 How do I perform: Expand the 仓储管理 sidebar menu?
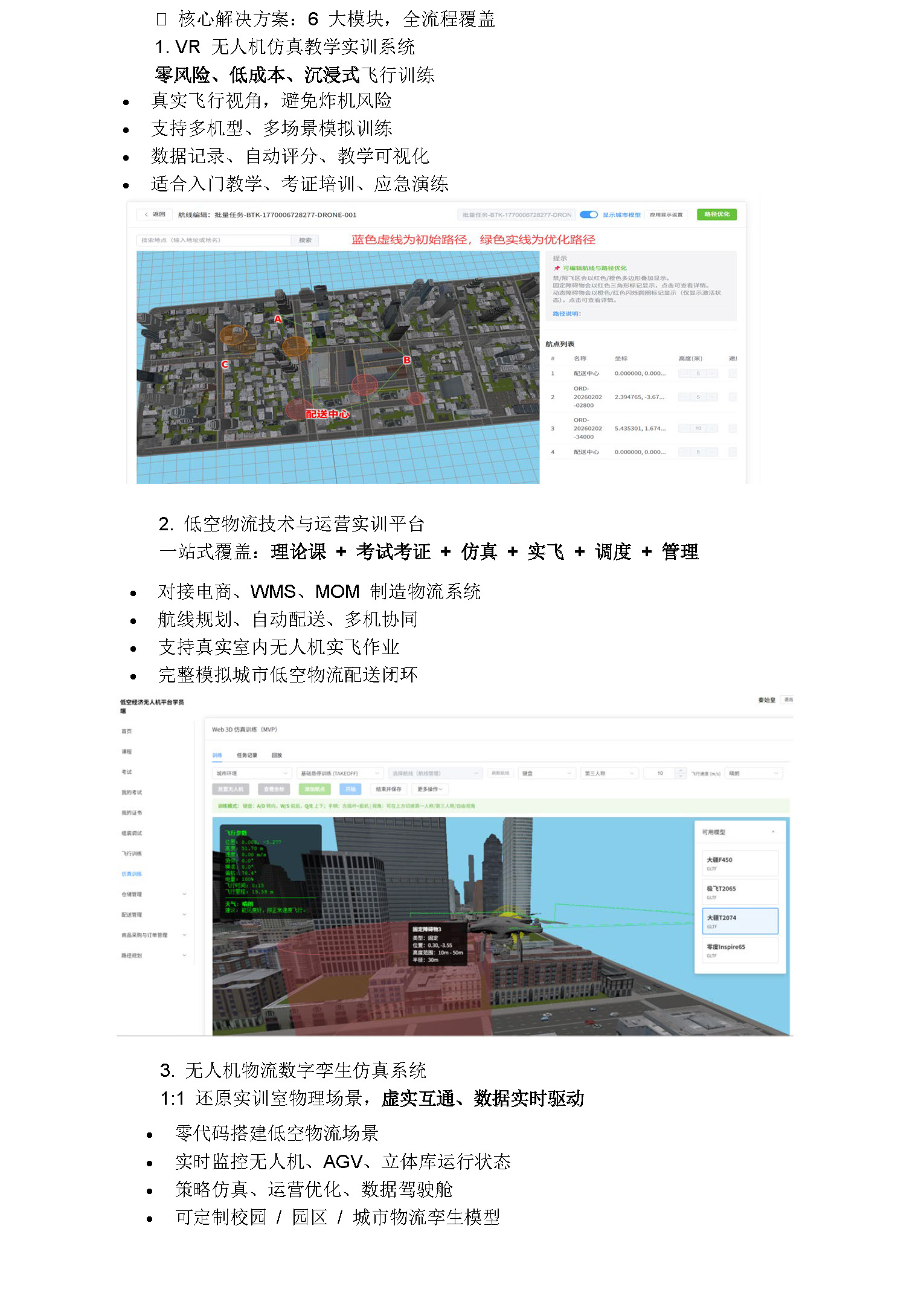pyautogui.click(x=153, y=894)
